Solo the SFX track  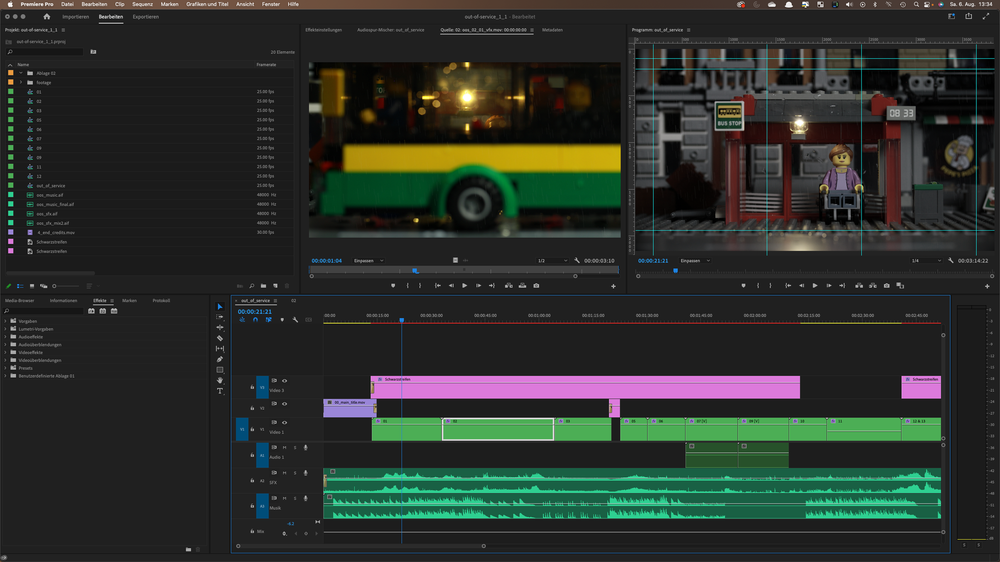(295, 473)
